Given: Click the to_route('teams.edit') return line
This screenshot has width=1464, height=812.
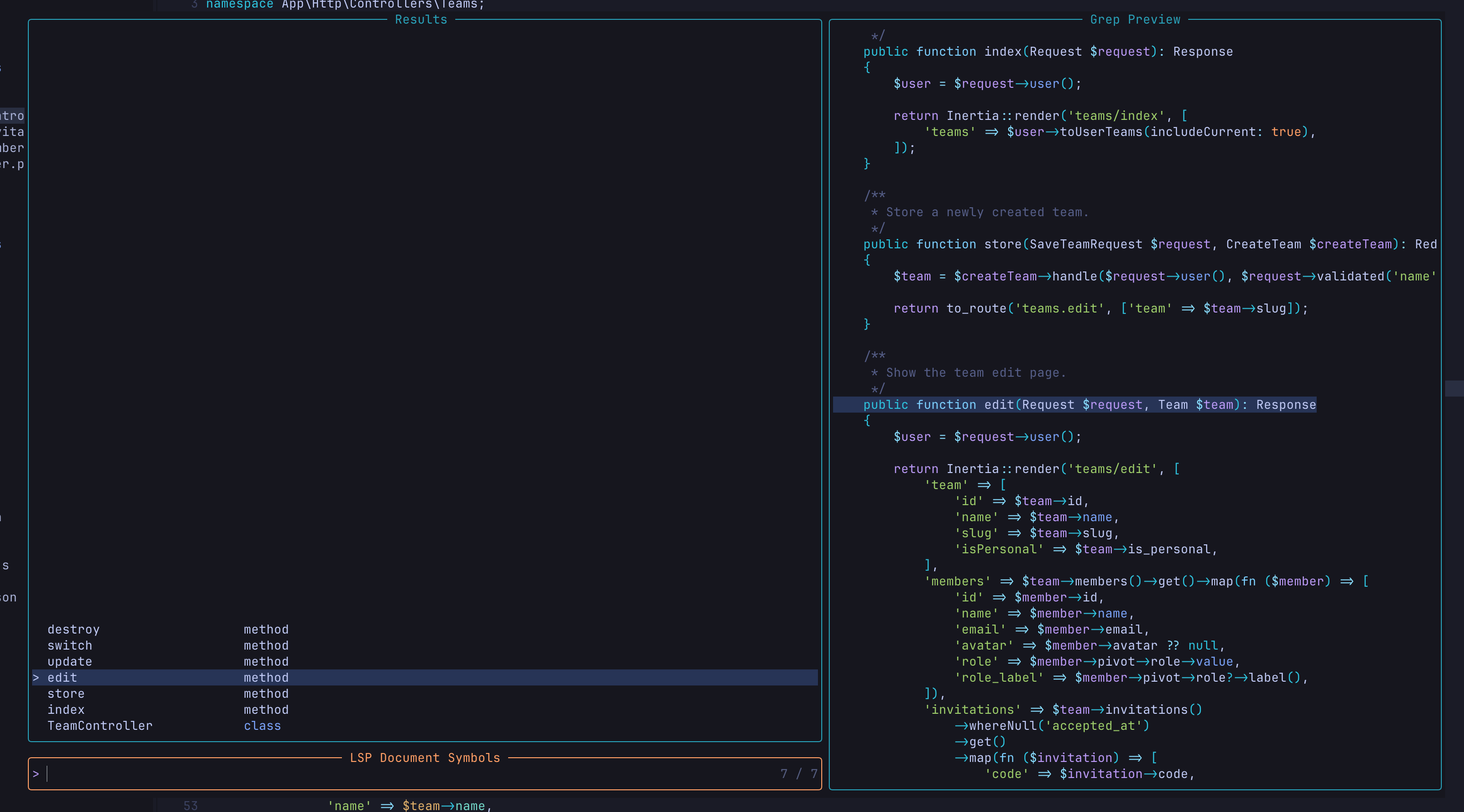Looking at the screenshot, I should click(x=1100, y=308).
